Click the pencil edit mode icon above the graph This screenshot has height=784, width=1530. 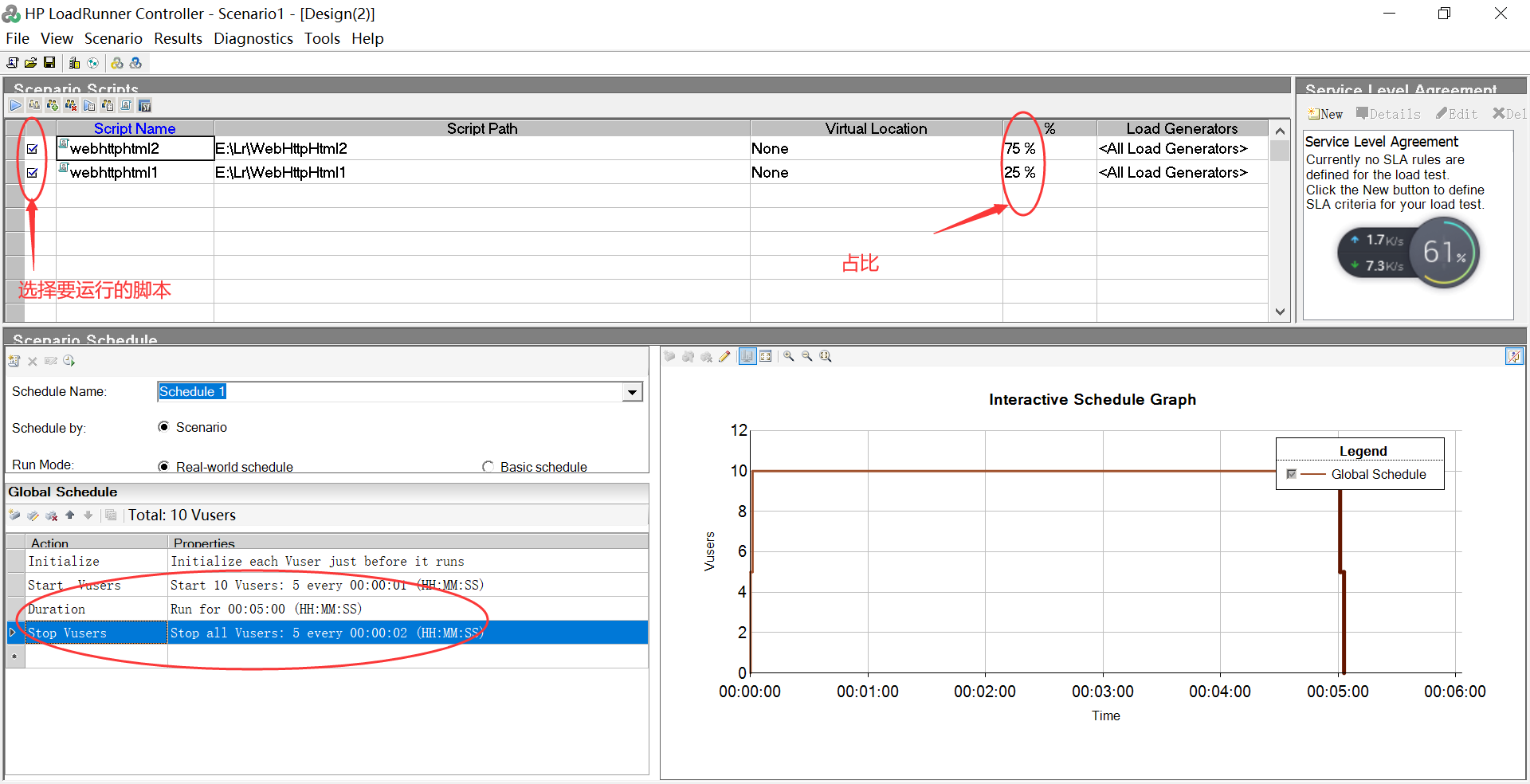coord(724,356)
